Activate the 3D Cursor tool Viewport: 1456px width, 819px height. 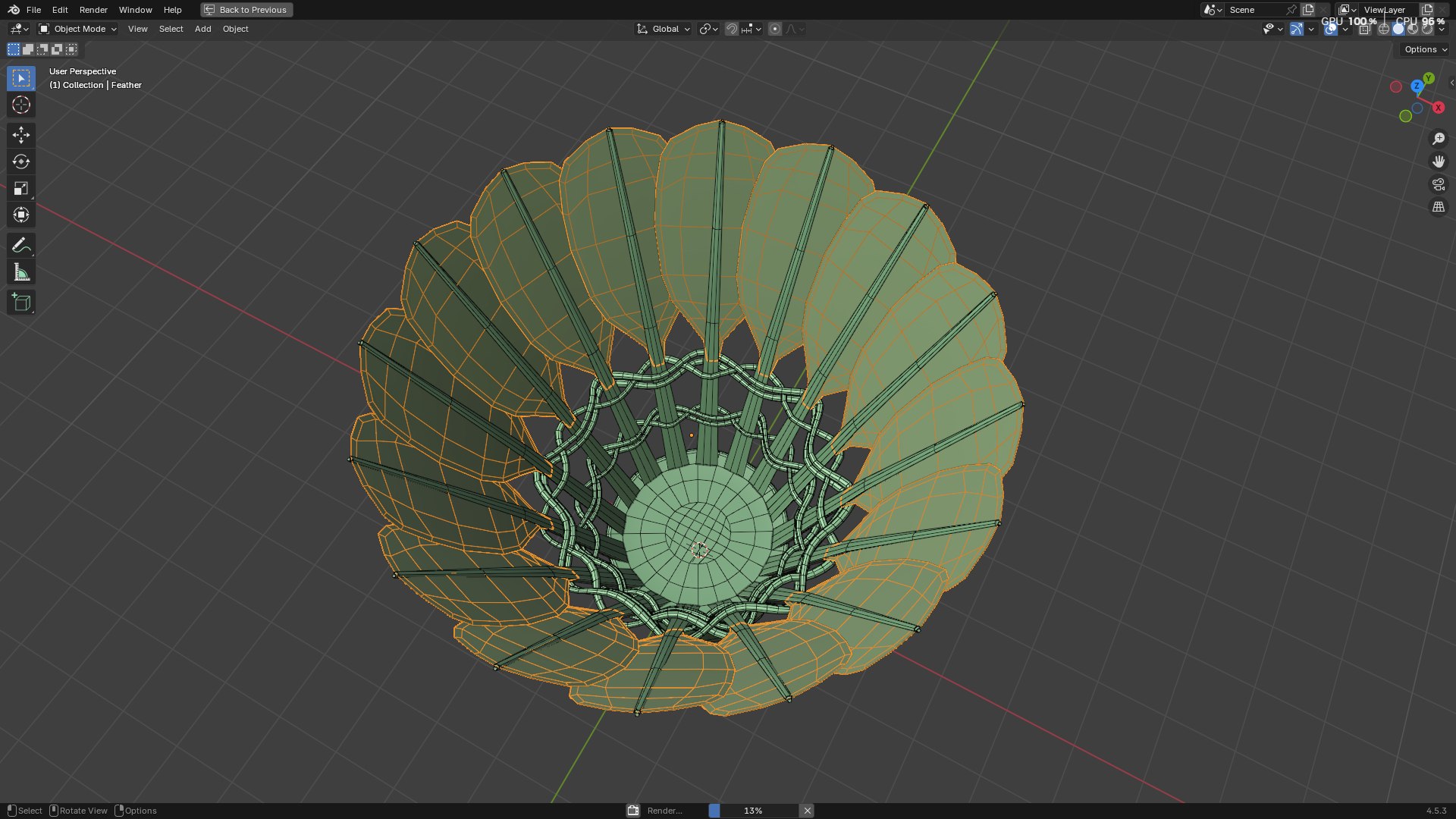[20, 105]
